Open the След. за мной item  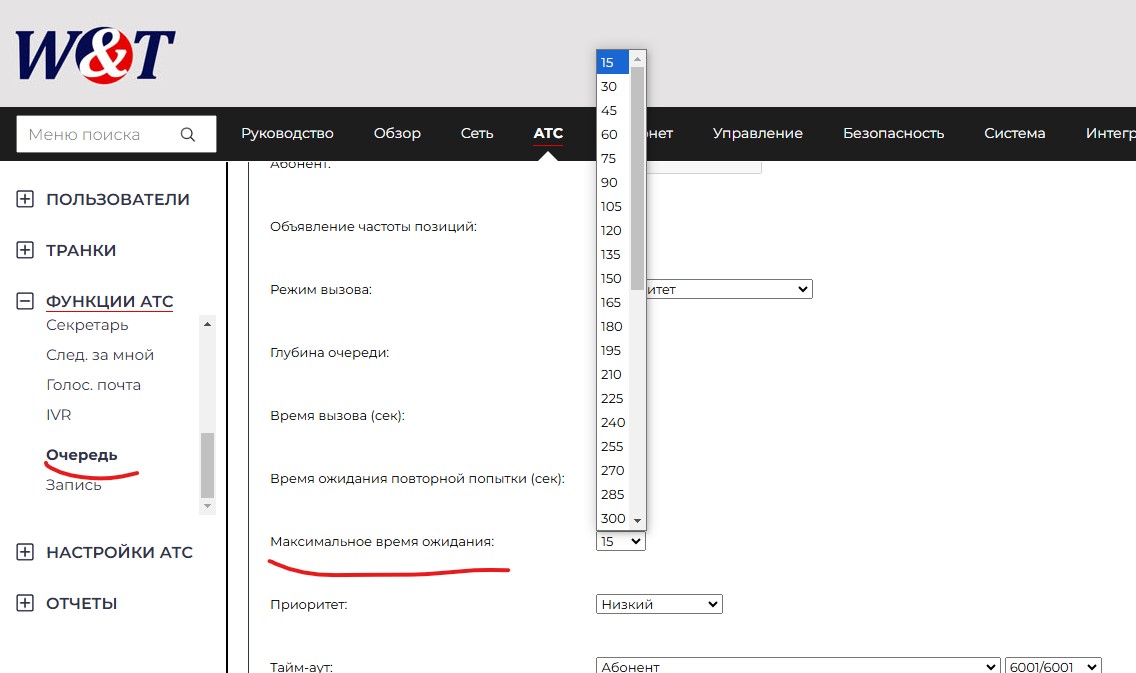coord(100,355)
